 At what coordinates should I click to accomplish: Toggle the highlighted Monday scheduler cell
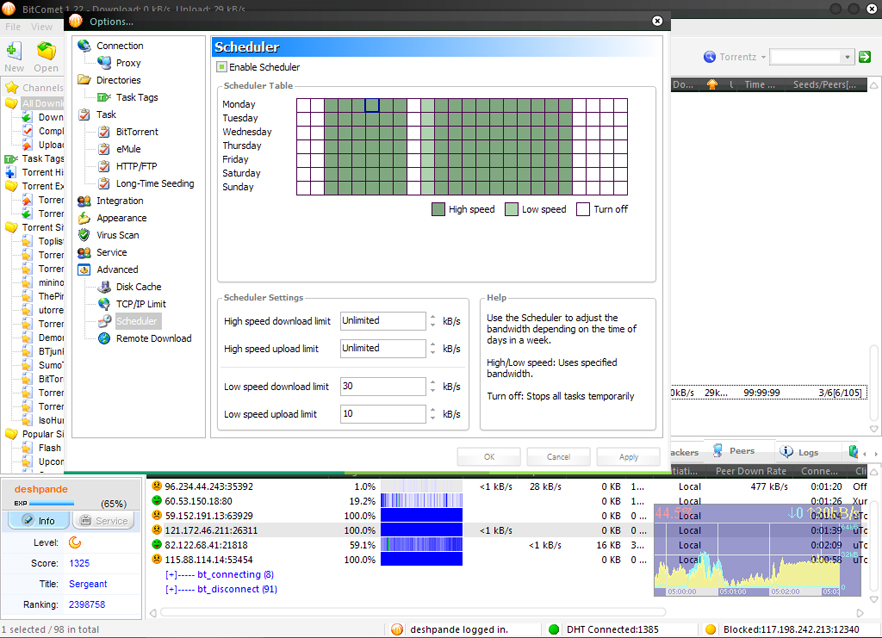(x=372, y=105)
